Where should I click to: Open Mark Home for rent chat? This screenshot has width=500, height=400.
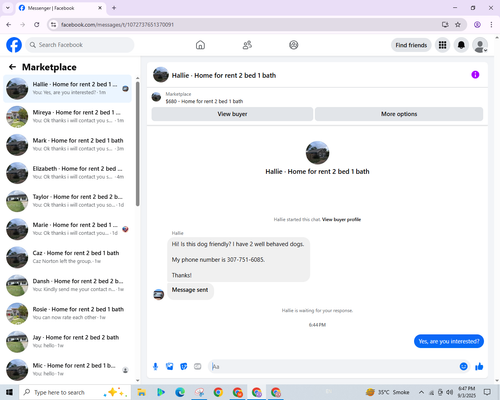(x=67, y=145)
